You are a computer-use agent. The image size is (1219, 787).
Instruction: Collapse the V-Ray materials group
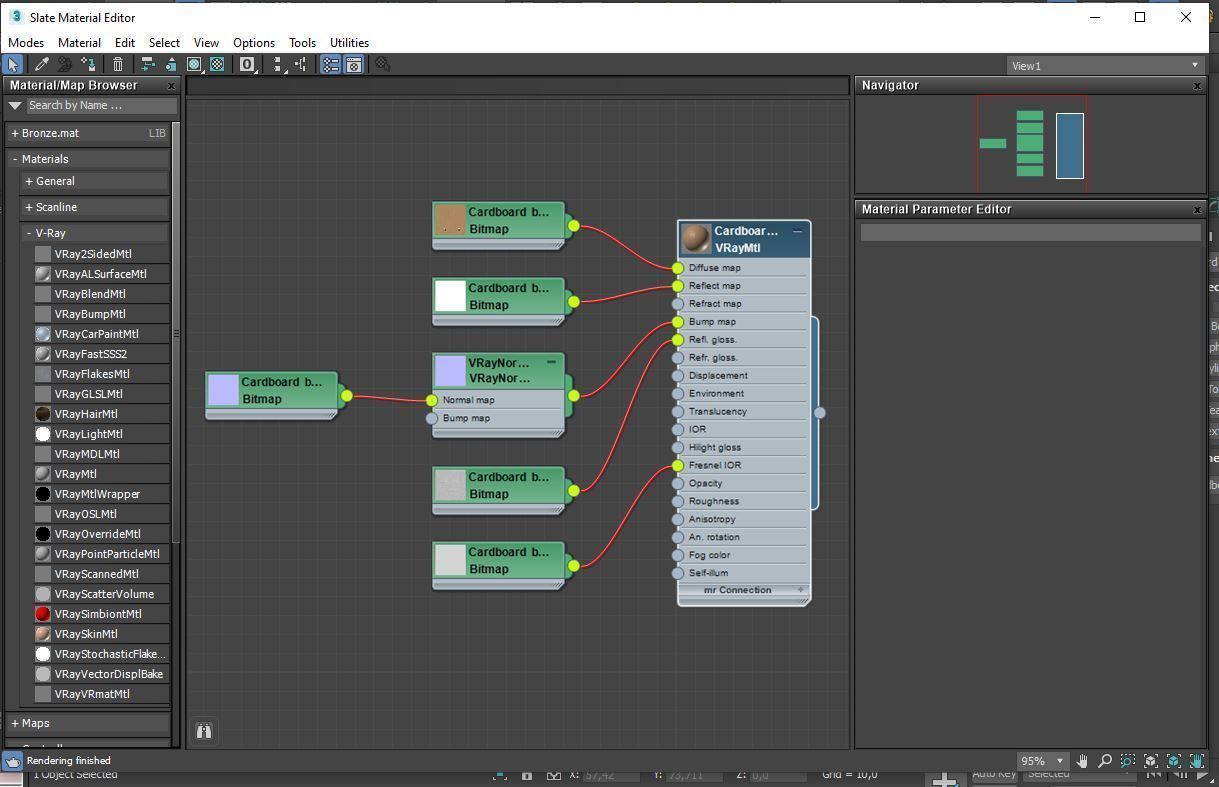pyautogui.click(x=29, y=233)
